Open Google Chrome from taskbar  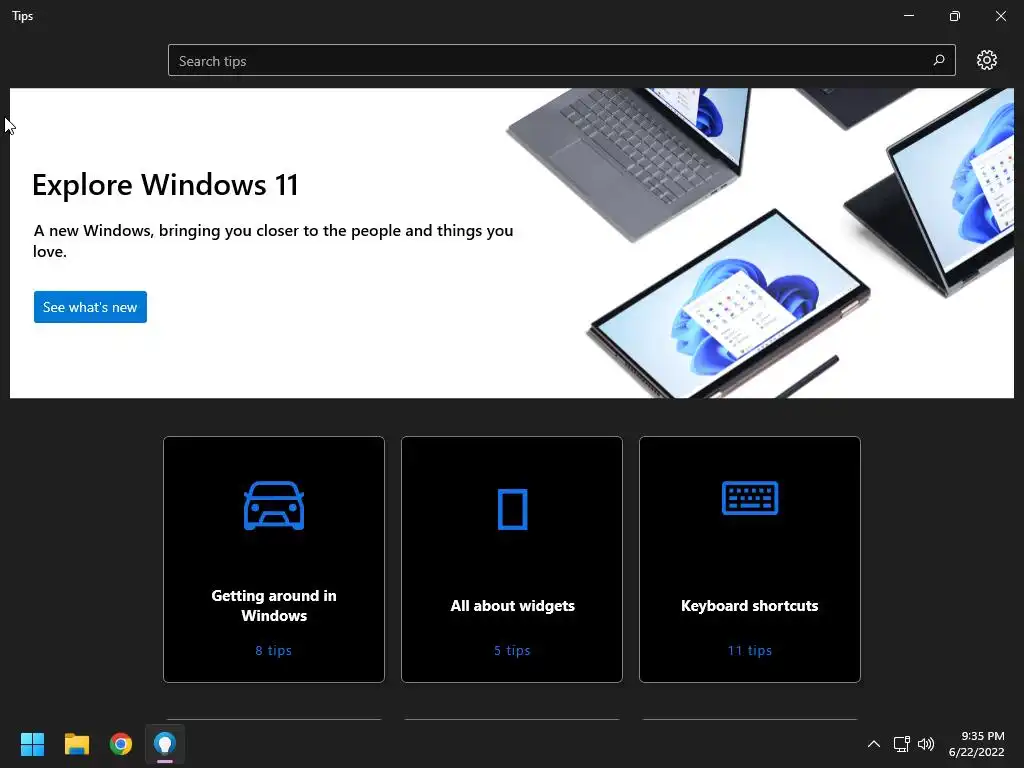click(121, 744)
